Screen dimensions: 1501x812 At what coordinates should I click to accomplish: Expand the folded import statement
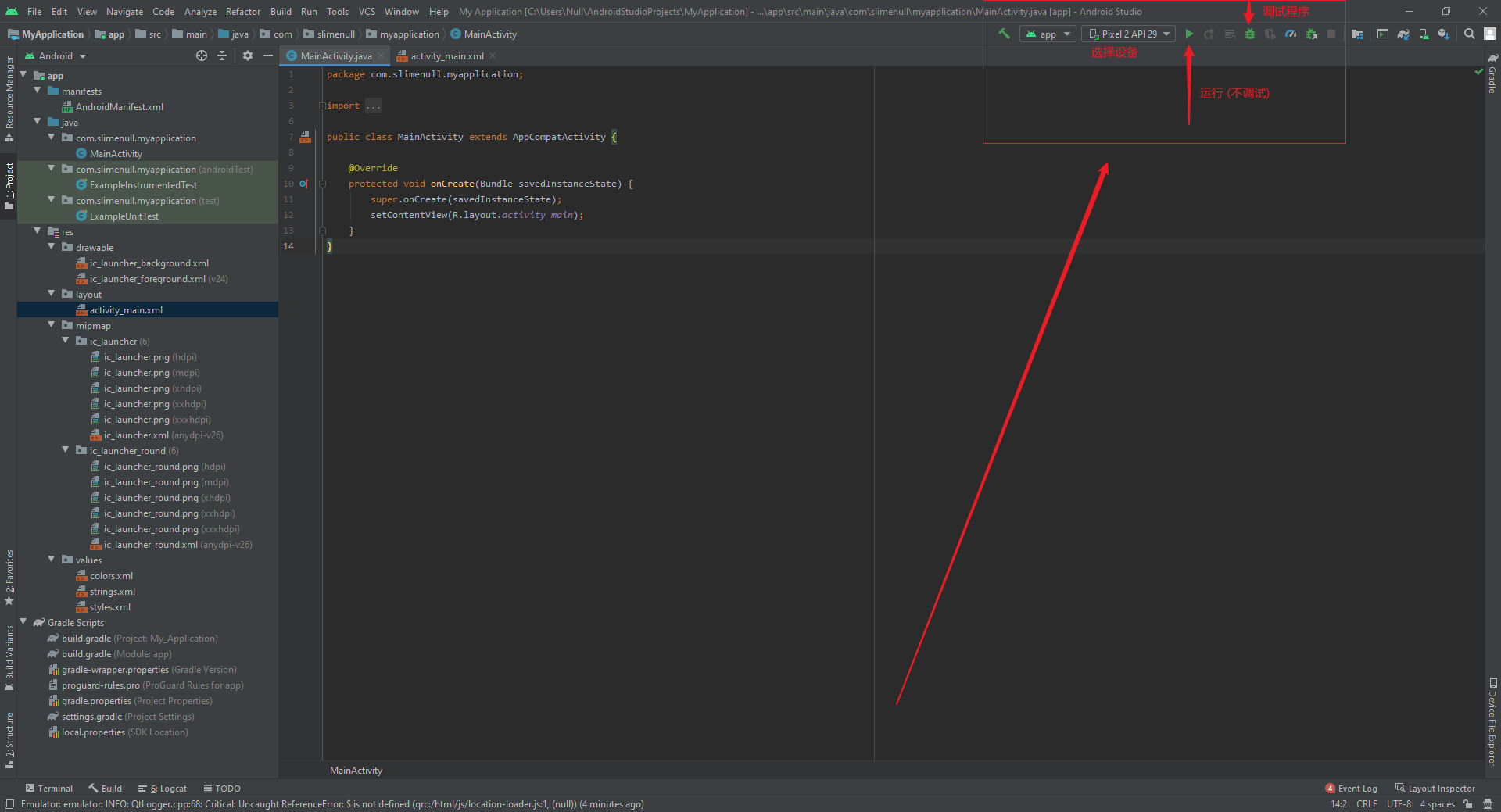[x=322, y=106]
